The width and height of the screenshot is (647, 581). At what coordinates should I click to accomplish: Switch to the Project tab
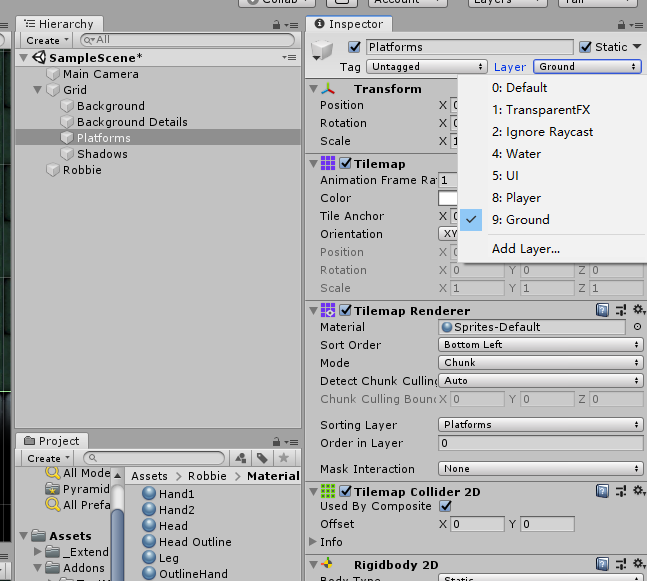click(52, 441)
